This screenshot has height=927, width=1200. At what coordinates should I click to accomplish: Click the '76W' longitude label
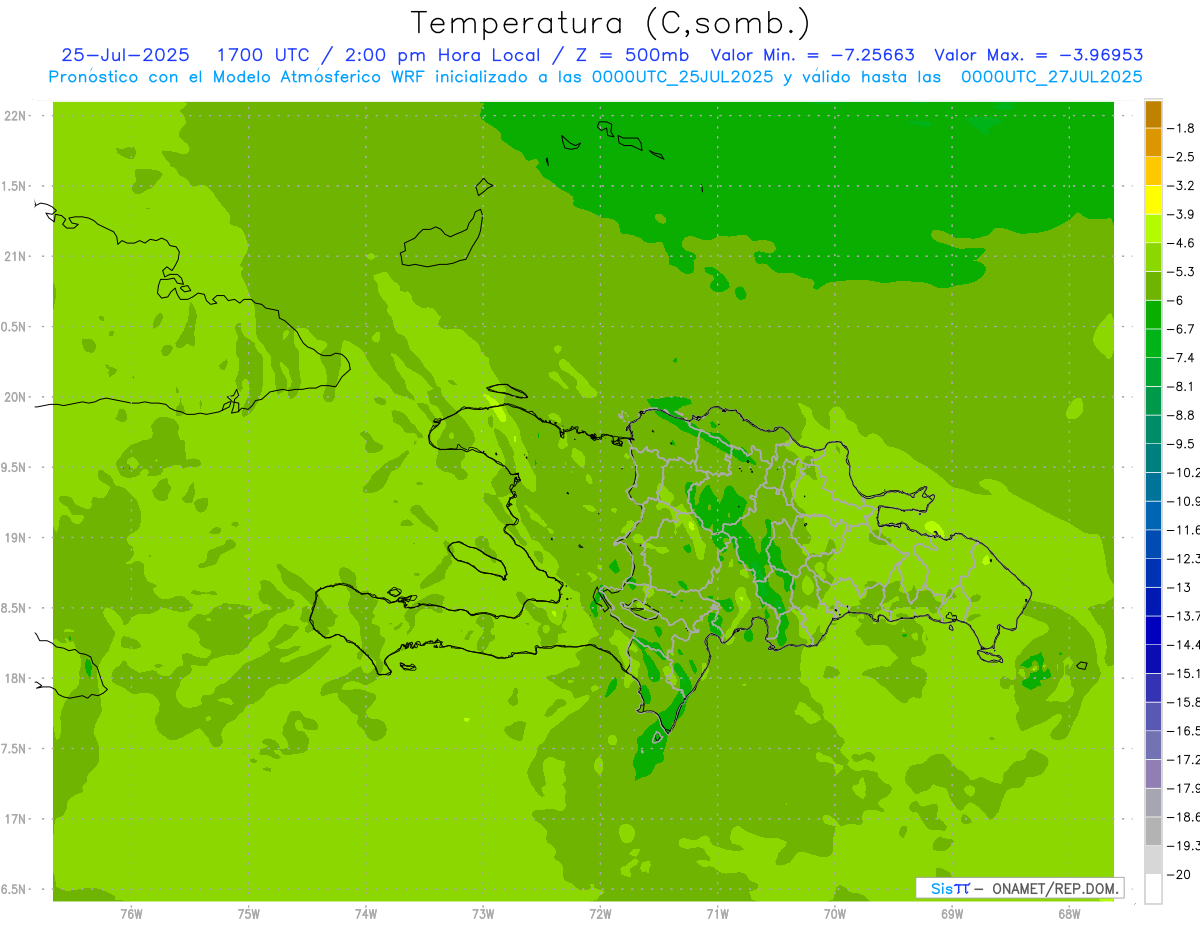131,913
